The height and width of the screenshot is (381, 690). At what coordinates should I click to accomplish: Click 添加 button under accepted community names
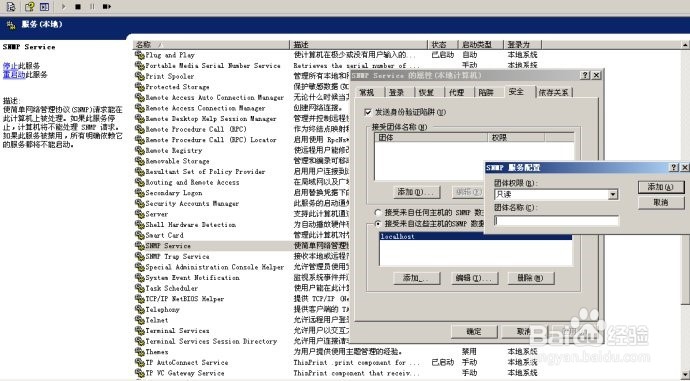click(x=416, y=192)
